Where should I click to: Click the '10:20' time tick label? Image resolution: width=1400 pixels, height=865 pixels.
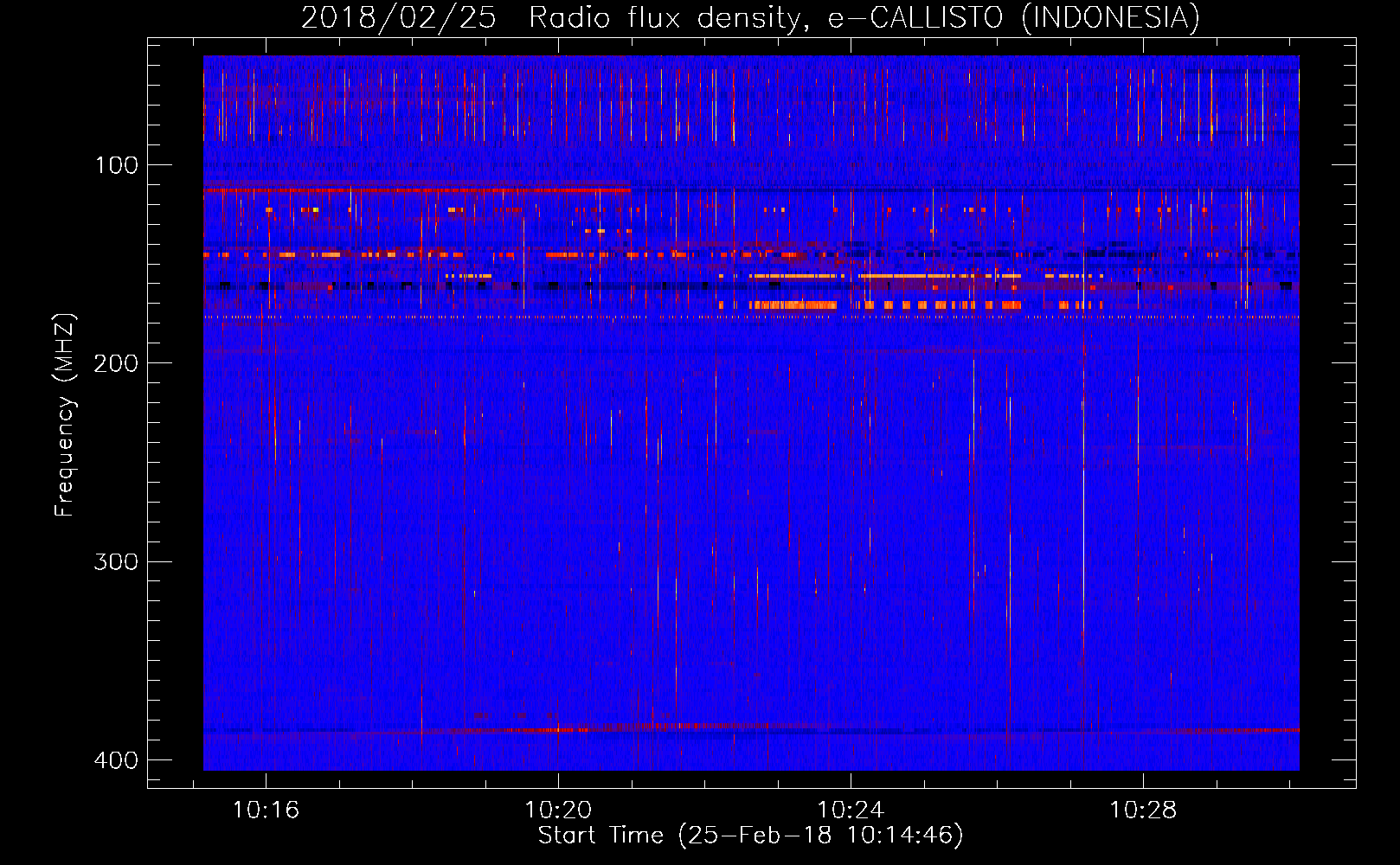[558, 810]
